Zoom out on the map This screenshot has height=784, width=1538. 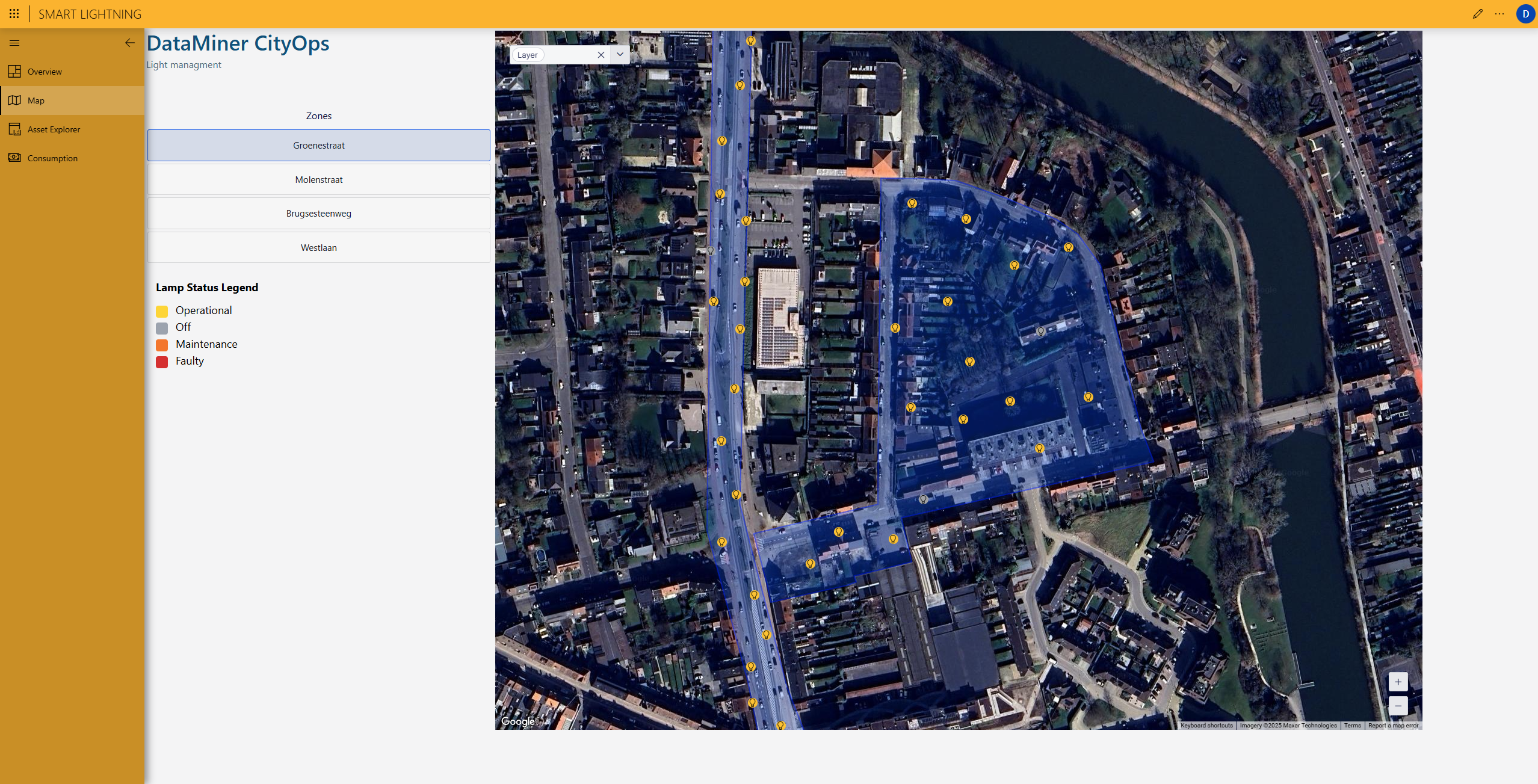coord(1398,706)
